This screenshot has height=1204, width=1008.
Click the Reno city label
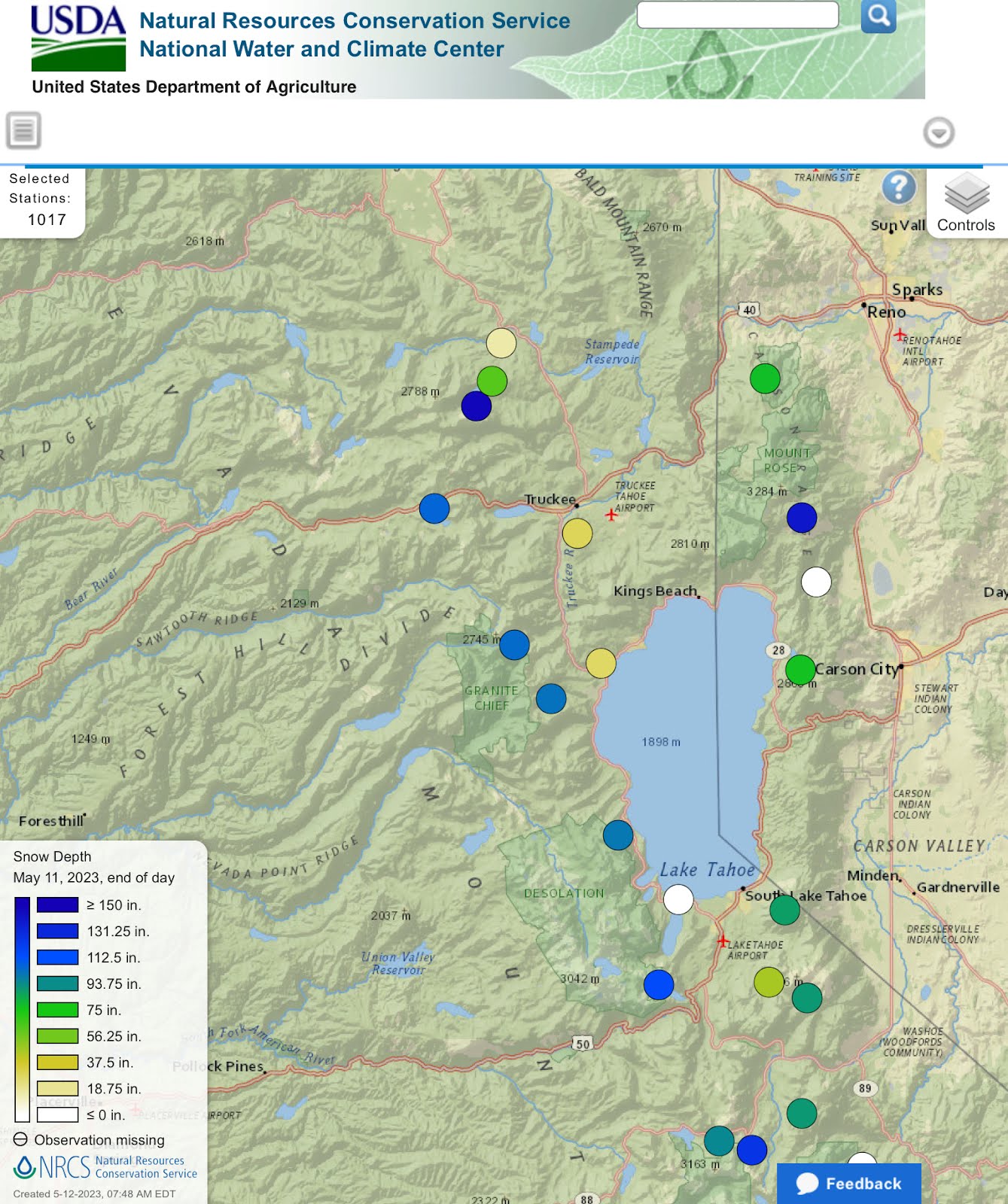coord(886,312)
